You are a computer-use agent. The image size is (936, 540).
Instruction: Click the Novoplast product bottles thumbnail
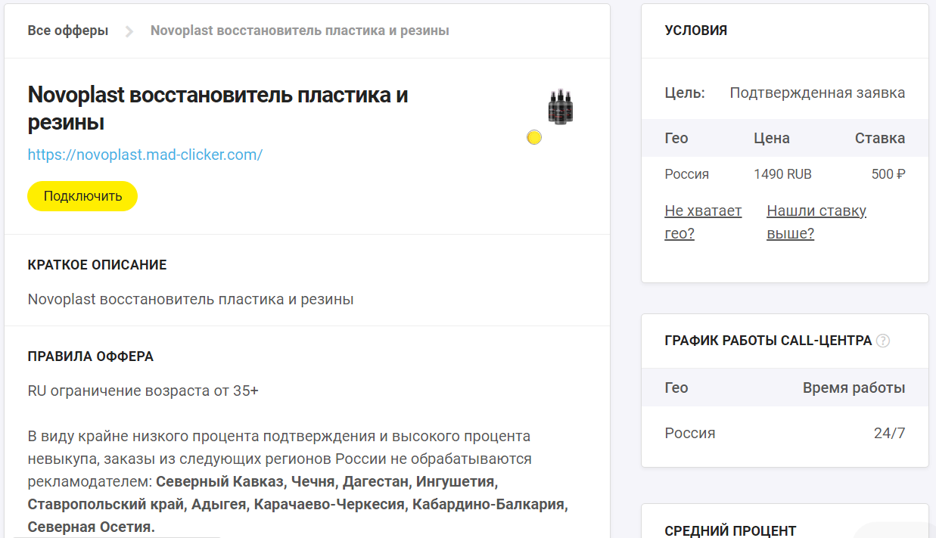tap(561, 107)
